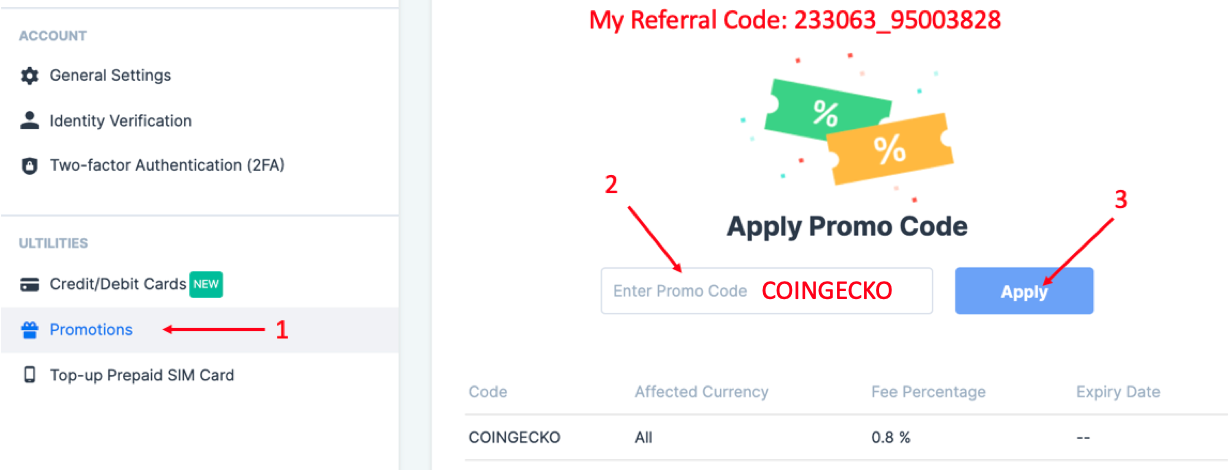This screenshot has width=1230, height=471.
Task: Click the Two-factor Authentication shield icon
Action: [30, 166]
